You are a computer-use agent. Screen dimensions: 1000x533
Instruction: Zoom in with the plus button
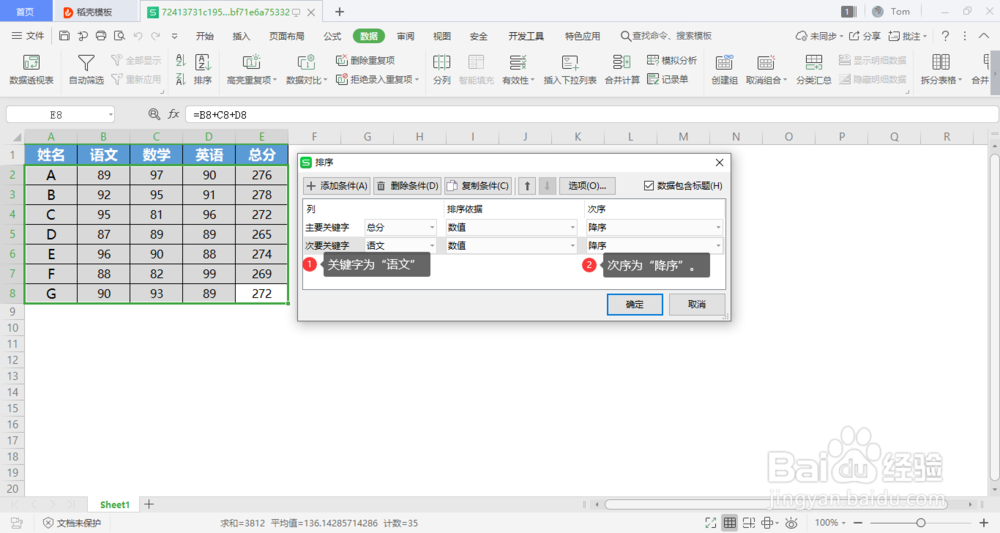[x=984, y=523]
